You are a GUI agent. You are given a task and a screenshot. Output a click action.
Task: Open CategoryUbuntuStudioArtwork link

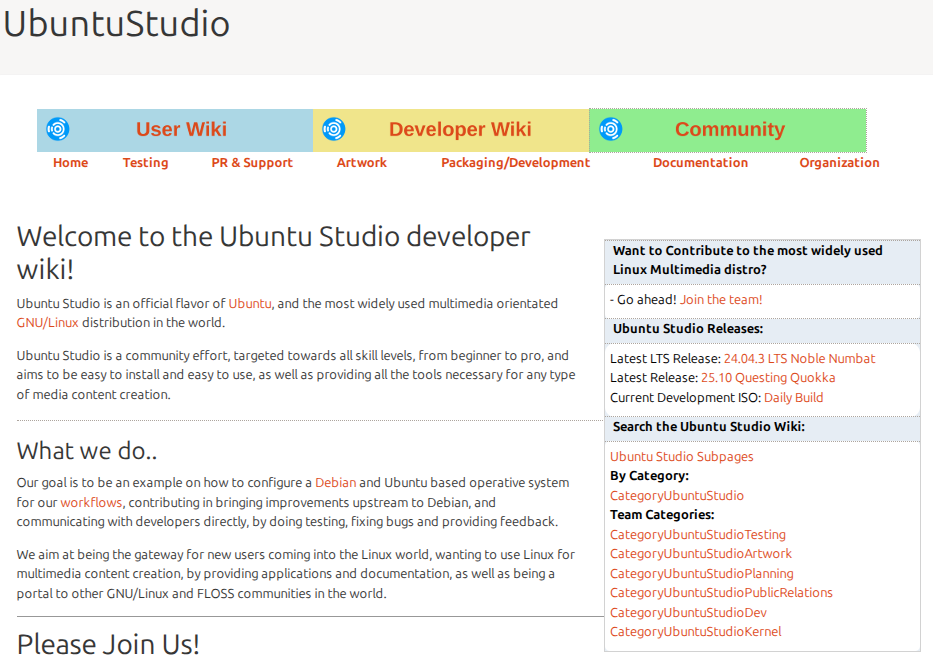point(700,554)
